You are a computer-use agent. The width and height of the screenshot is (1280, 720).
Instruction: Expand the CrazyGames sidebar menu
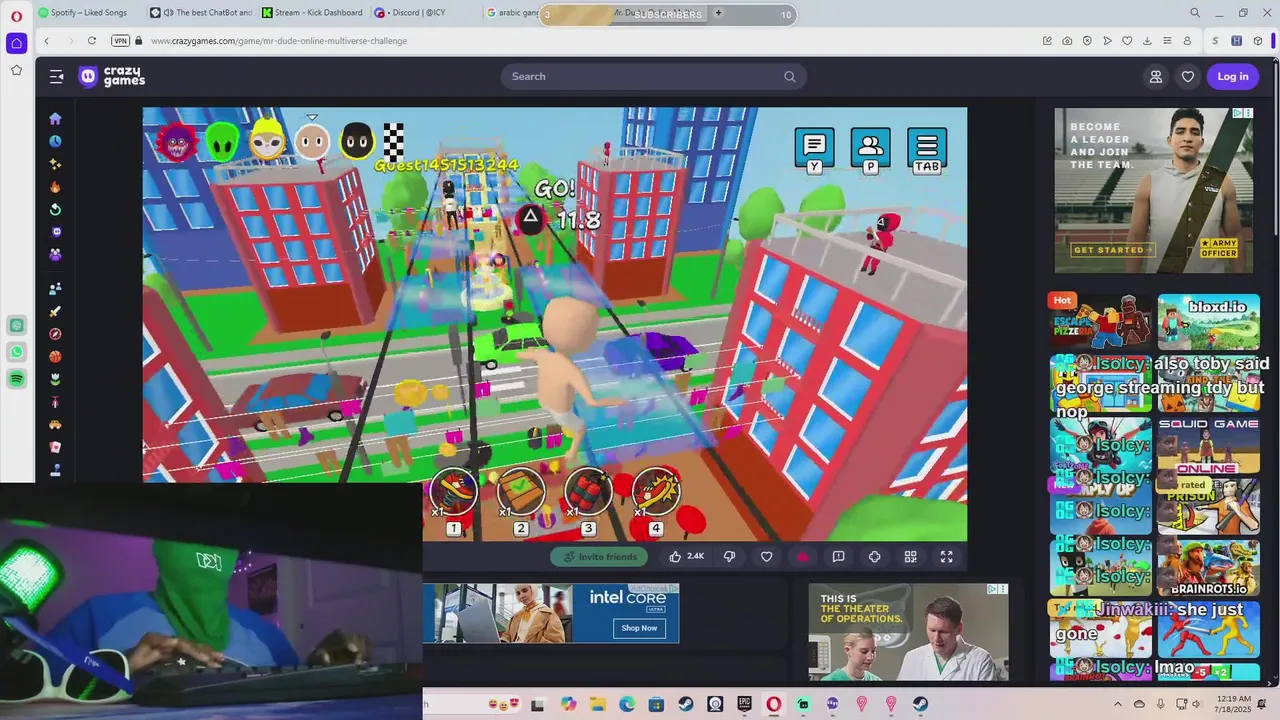click(57, 76)
